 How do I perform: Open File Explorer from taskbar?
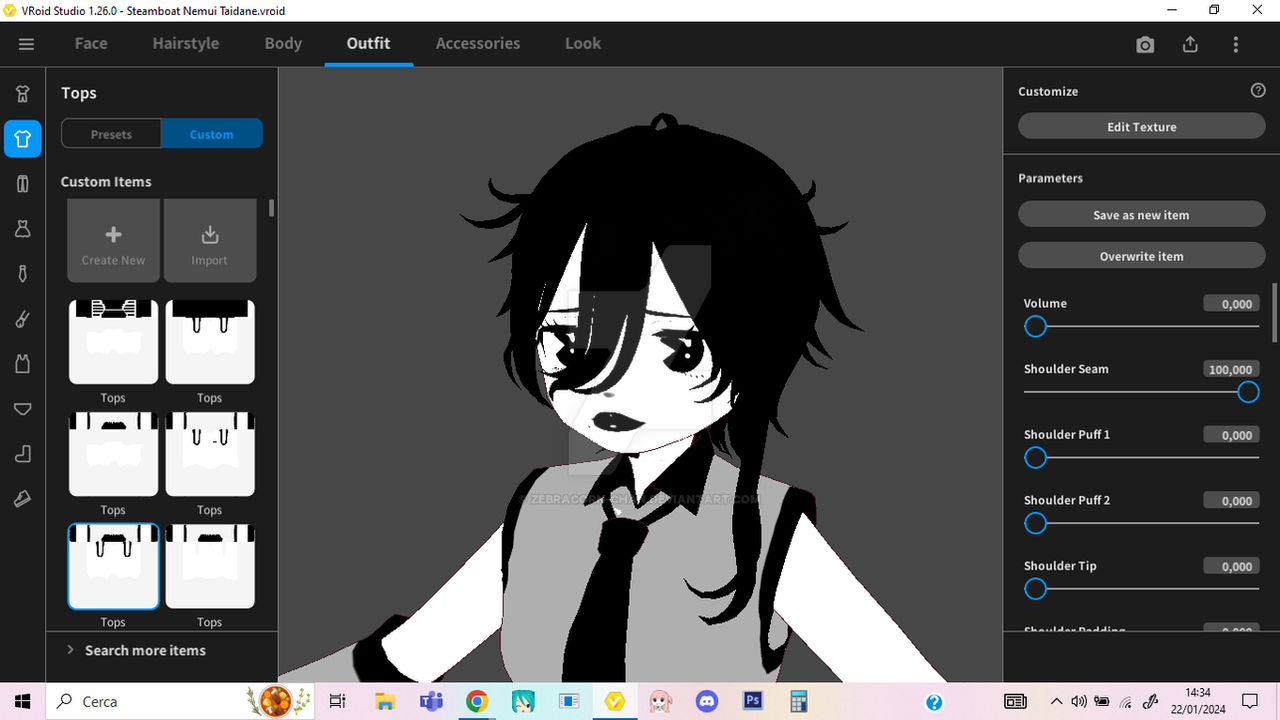[385, 701]
